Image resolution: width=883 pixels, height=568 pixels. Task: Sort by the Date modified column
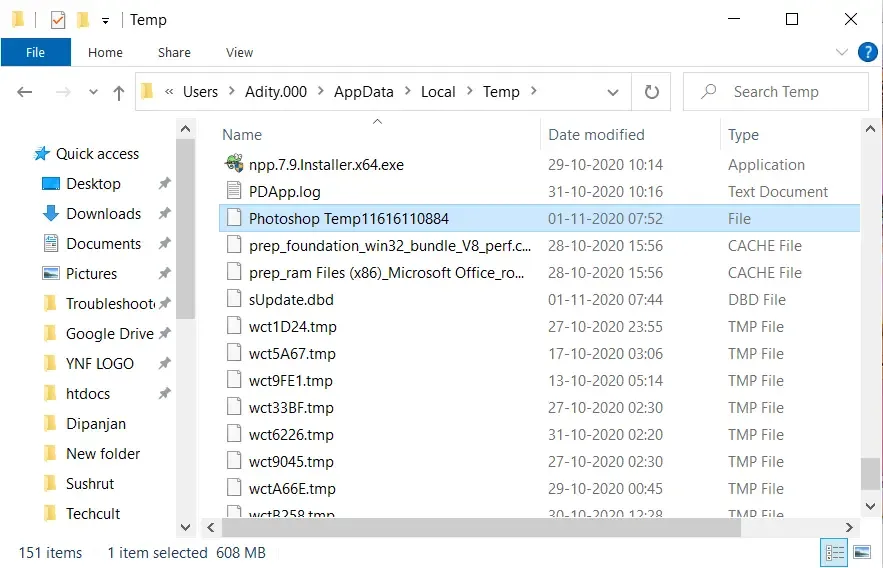596,135
